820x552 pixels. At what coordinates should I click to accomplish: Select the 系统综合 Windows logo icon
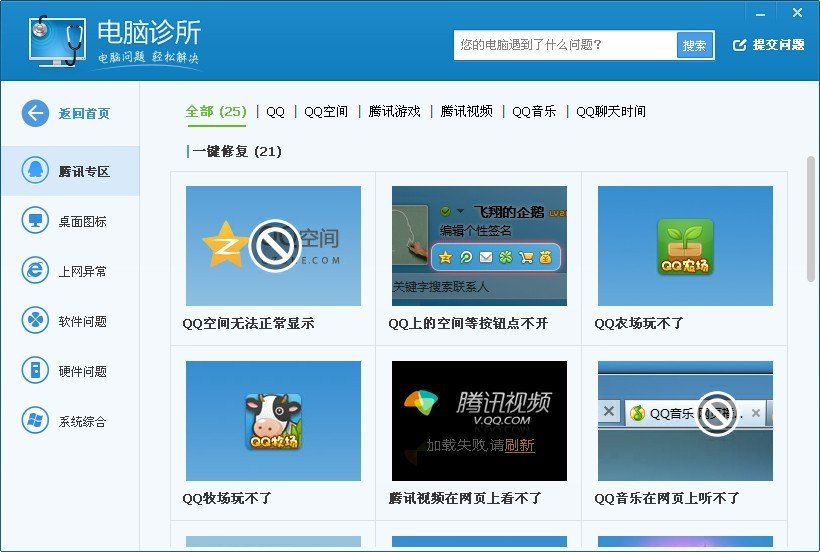tap(35, 420)
